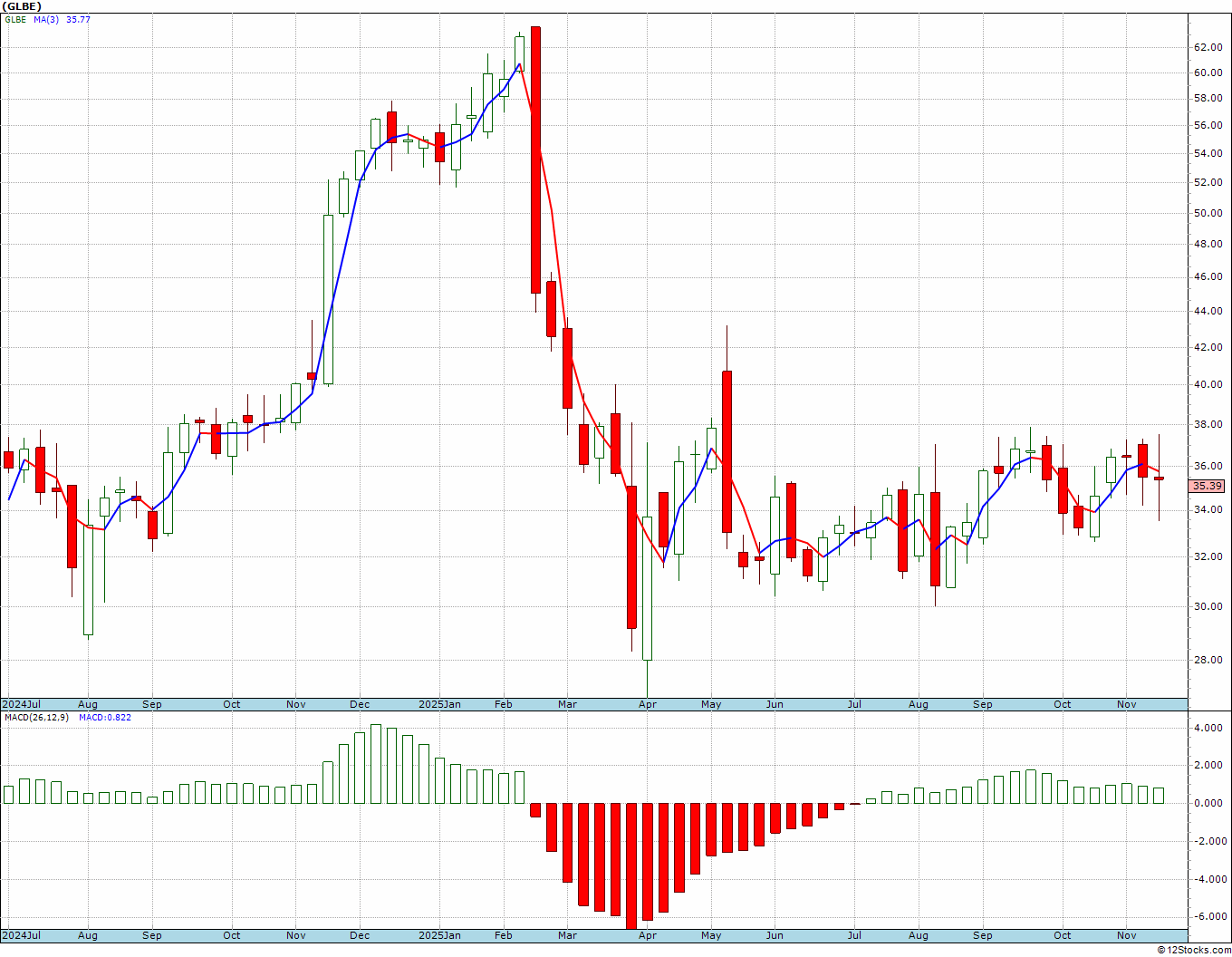Click Dec on the MACD panel date axis
Viewport: 1232px width, 957px height.
tap(360, 935)
